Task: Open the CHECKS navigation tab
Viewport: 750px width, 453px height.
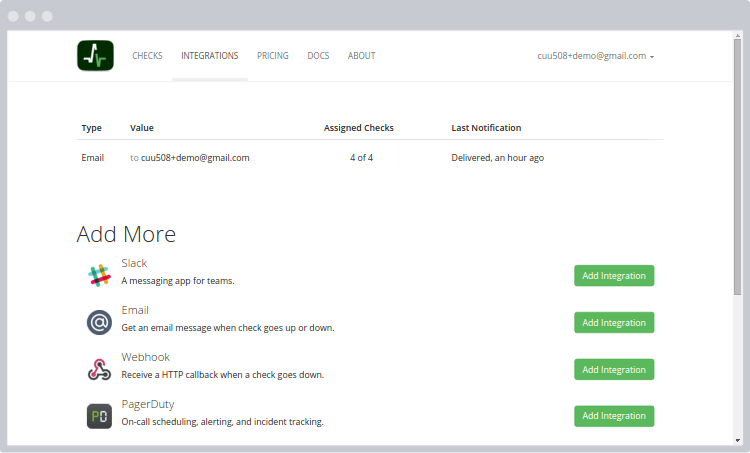Action: 147,56
